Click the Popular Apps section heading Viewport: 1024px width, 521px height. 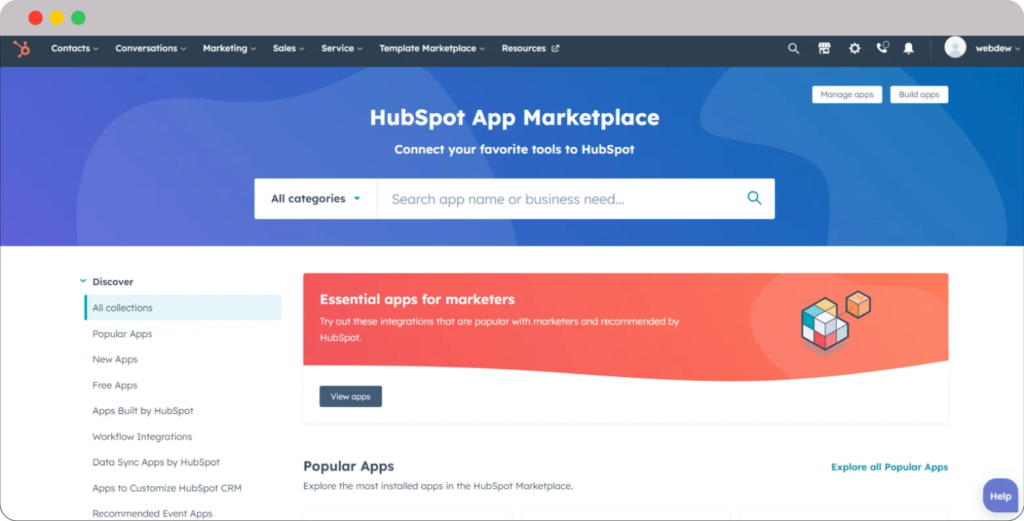pos(349,466)
